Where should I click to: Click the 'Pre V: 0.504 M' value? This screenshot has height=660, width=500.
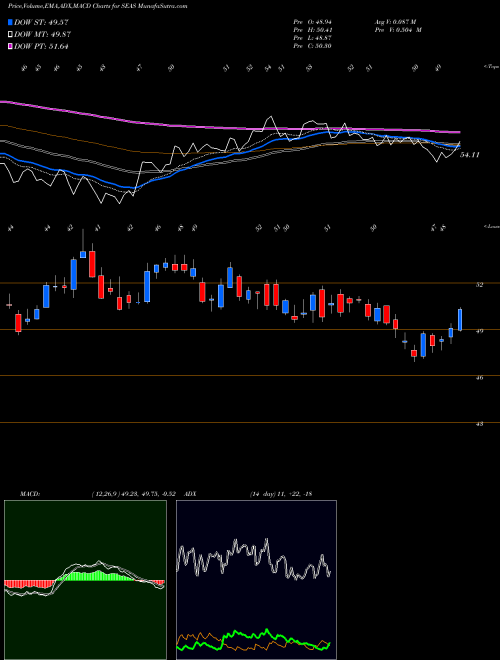(398, 30)
